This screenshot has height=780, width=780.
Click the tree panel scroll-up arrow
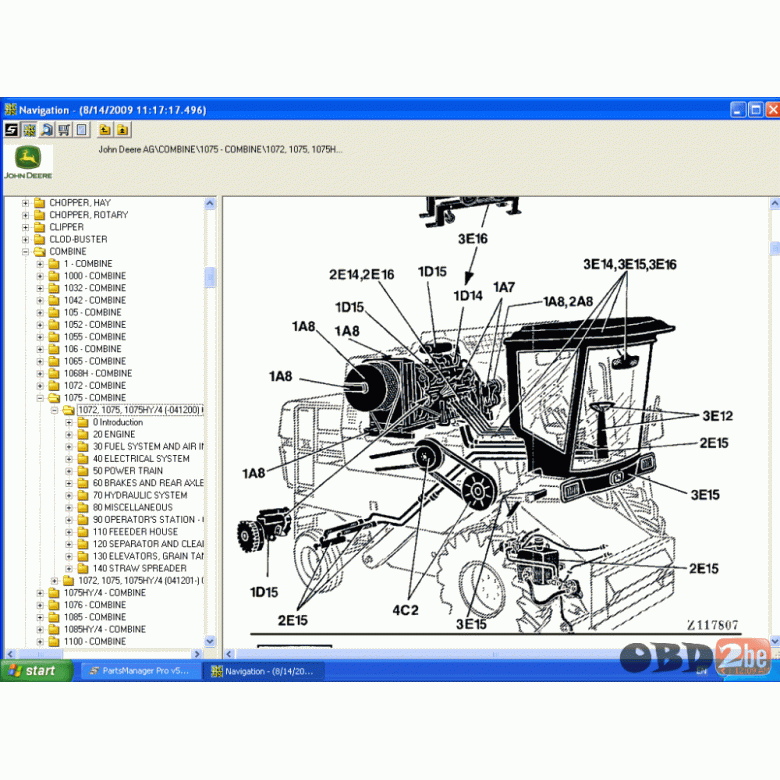pos(210,203)
